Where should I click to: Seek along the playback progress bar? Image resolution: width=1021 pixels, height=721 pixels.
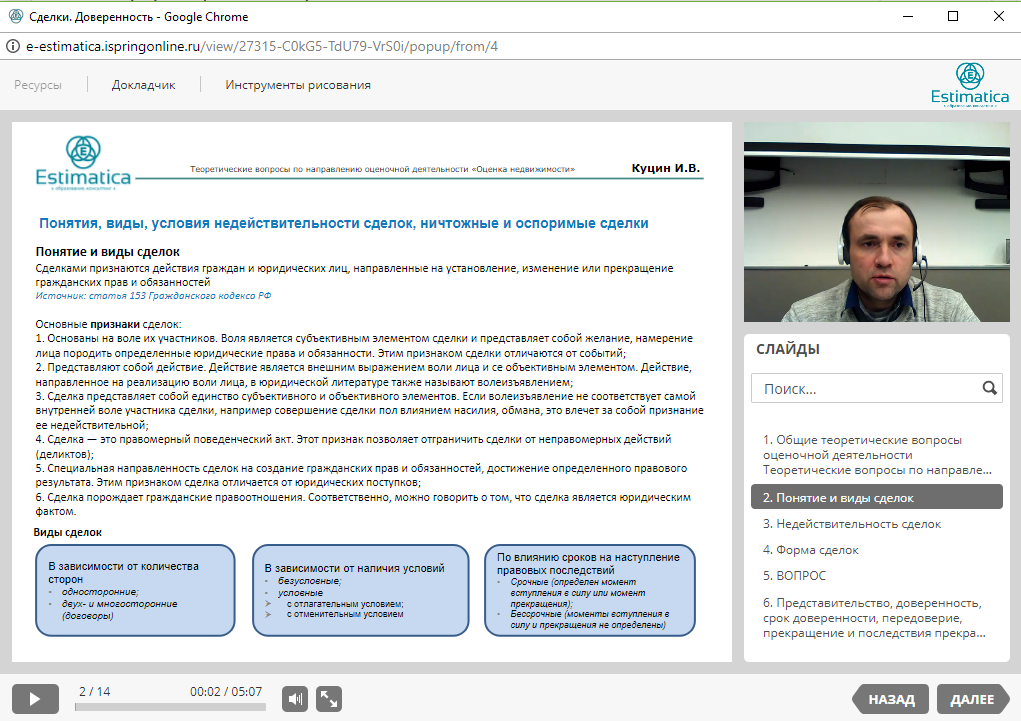(171, 707)
